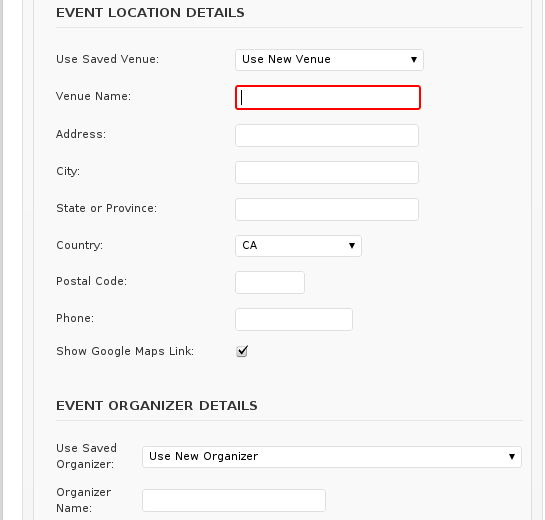
Task: Click the State or Province label
Action: point(106,208)
